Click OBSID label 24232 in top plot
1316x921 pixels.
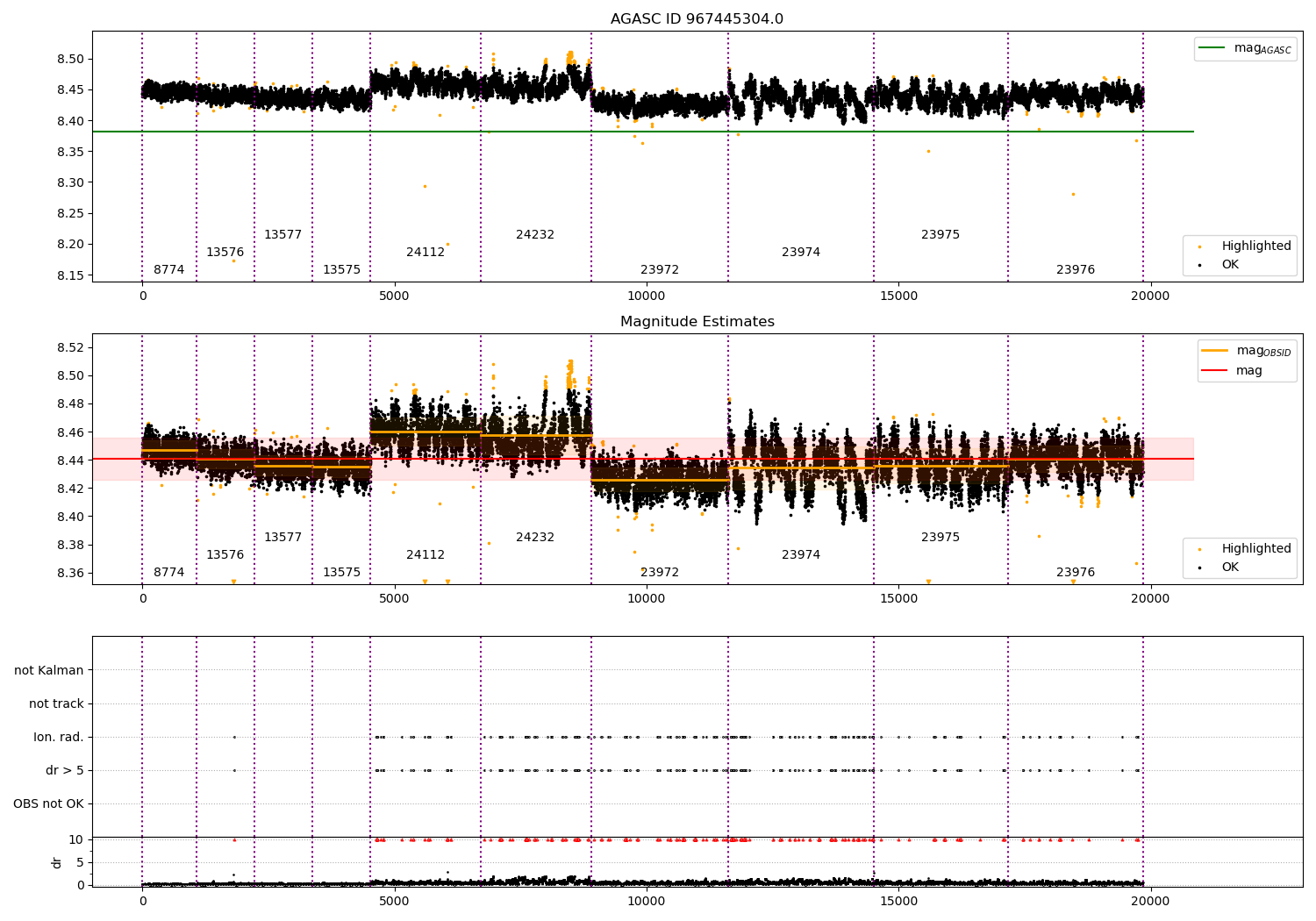[x=535, y=235]
